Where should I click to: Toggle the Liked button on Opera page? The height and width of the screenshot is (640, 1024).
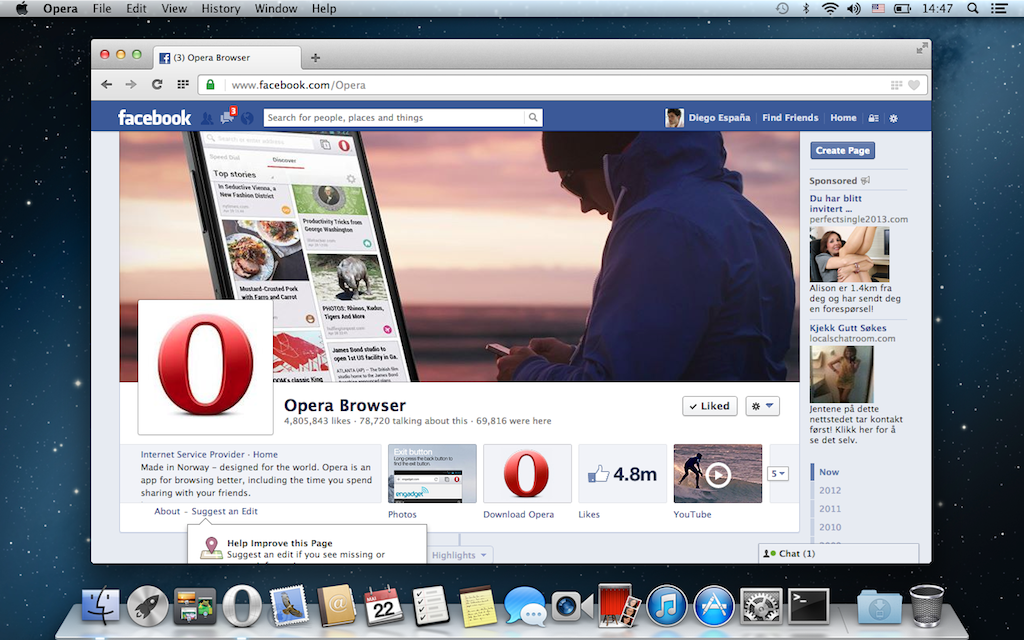pos(709,406)
